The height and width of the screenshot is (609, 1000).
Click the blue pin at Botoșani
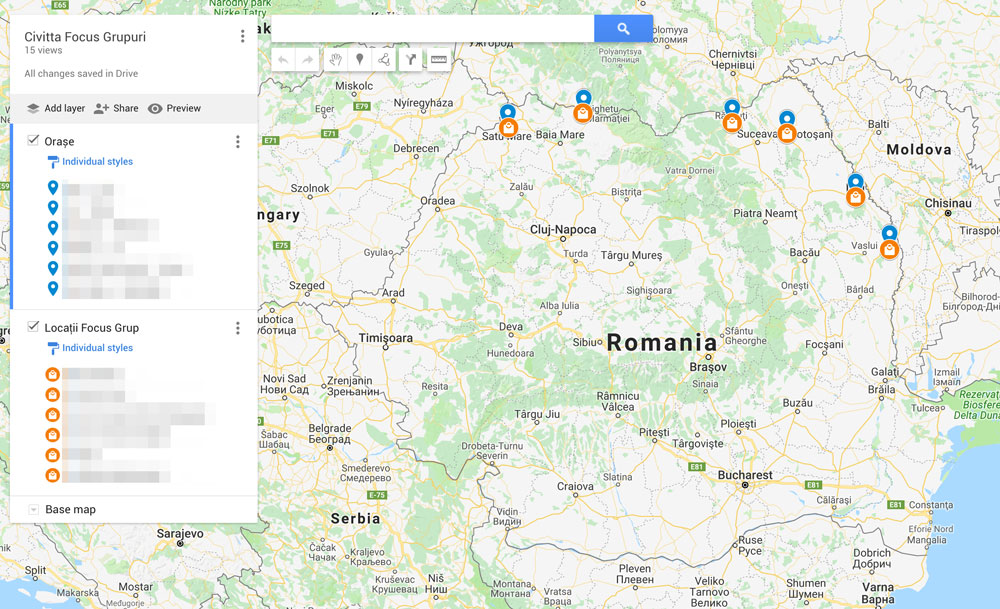787,118
